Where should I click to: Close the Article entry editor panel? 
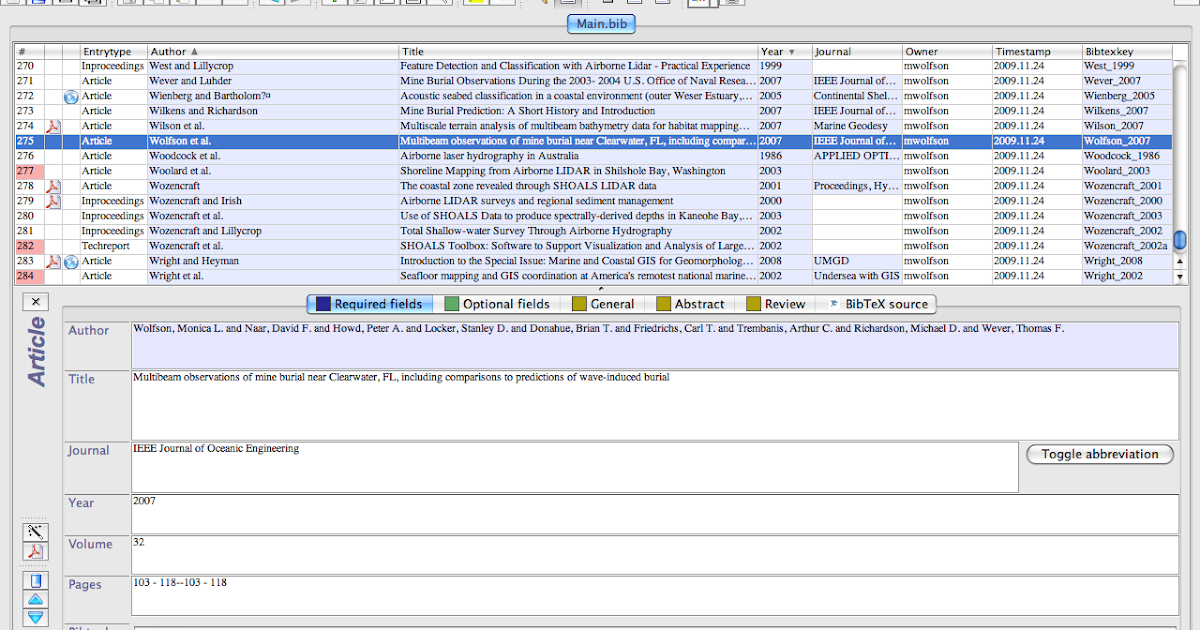click(35, 302)
